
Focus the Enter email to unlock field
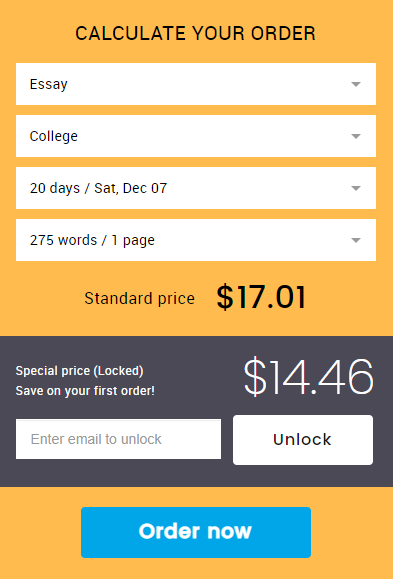coord(119,439)
